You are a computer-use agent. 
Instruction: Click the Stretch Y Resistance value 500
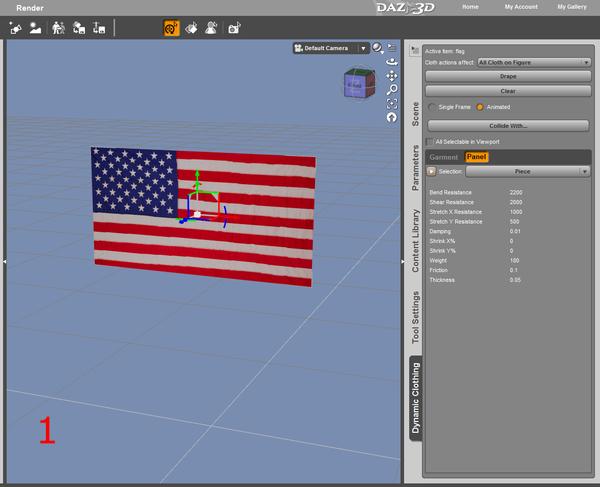click(x=514, y=222)
